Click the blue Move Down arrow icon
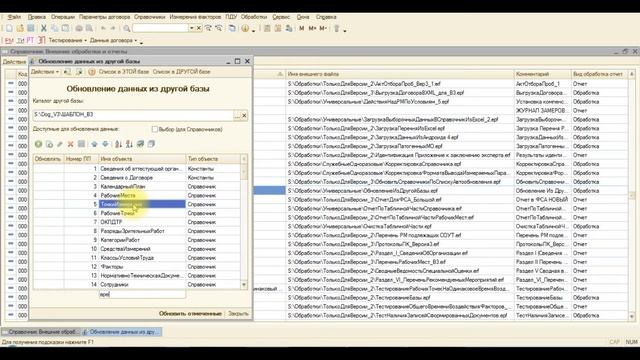The height and width of the screenshot is (360, 640). [105, 144]
